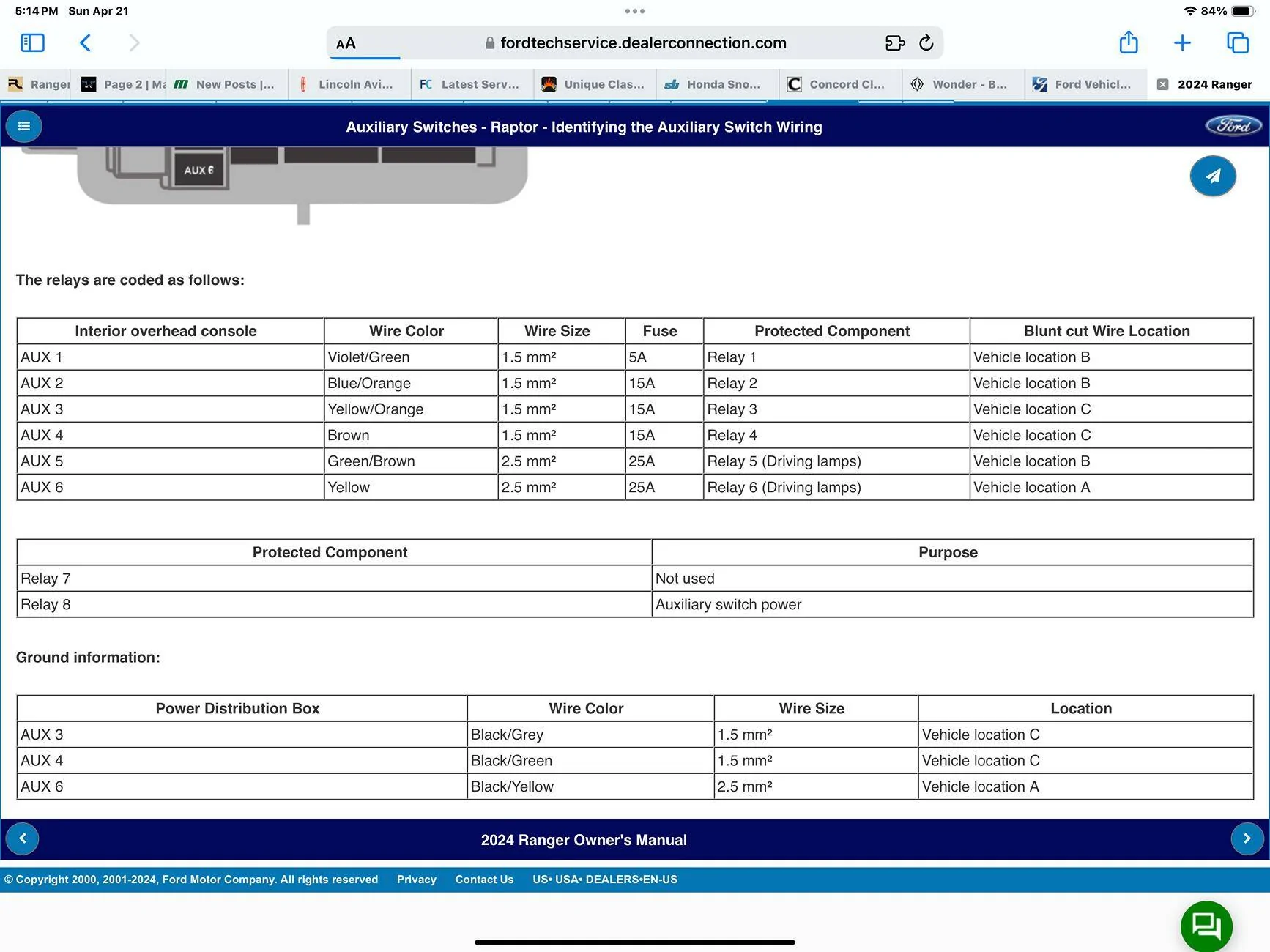
Task: Go back to the previous page
Action: 86,43
